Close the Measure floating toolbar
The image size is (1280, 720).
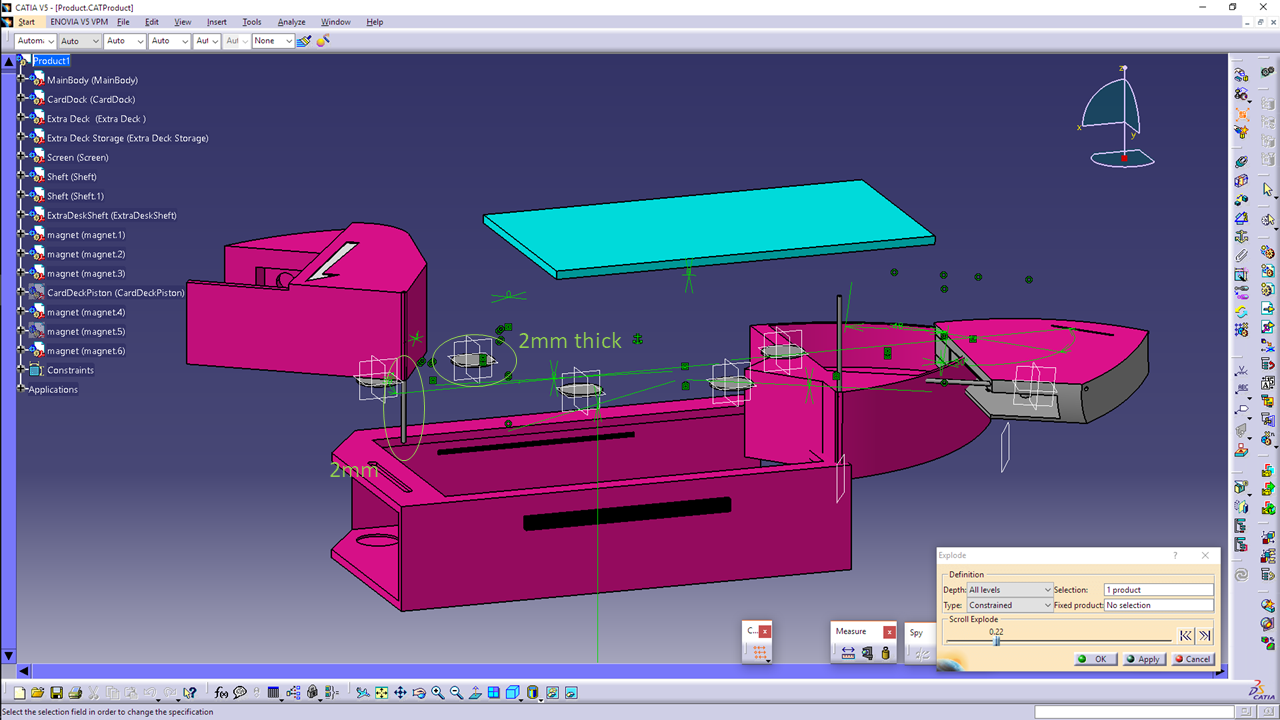coord(889,631)
